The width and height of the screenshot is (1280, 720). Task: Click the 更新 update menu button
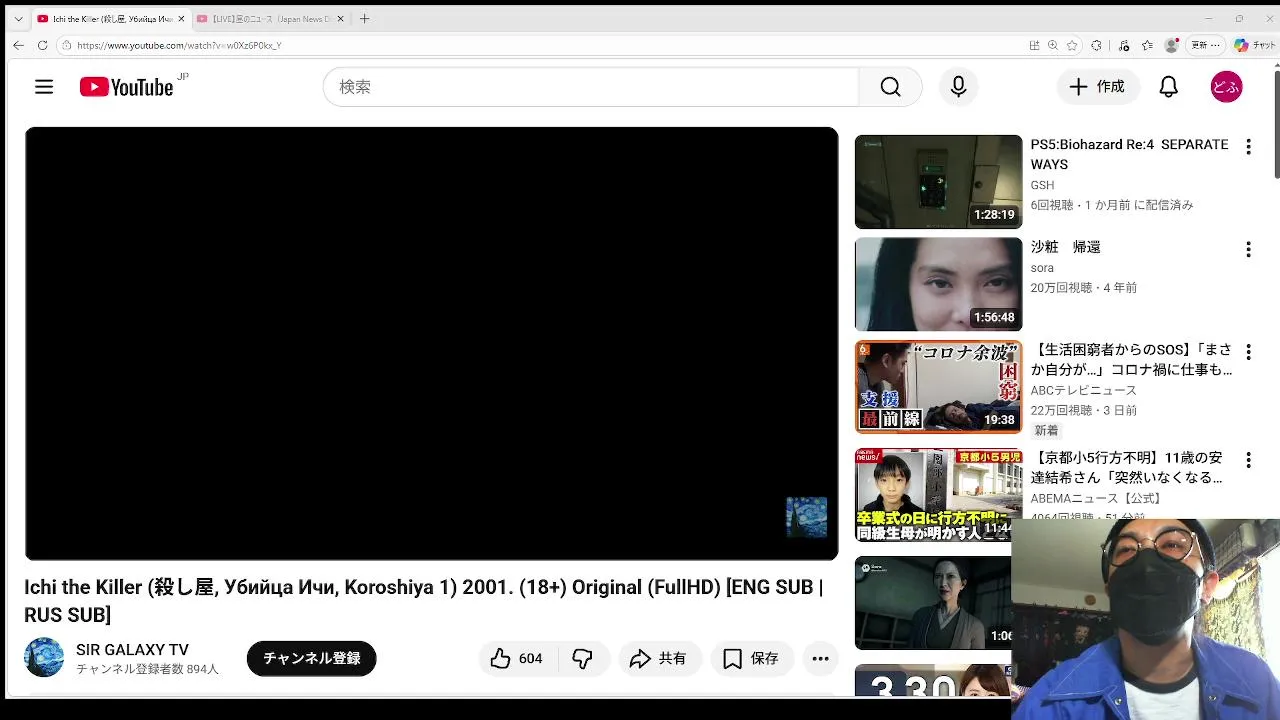(1205, 45)
